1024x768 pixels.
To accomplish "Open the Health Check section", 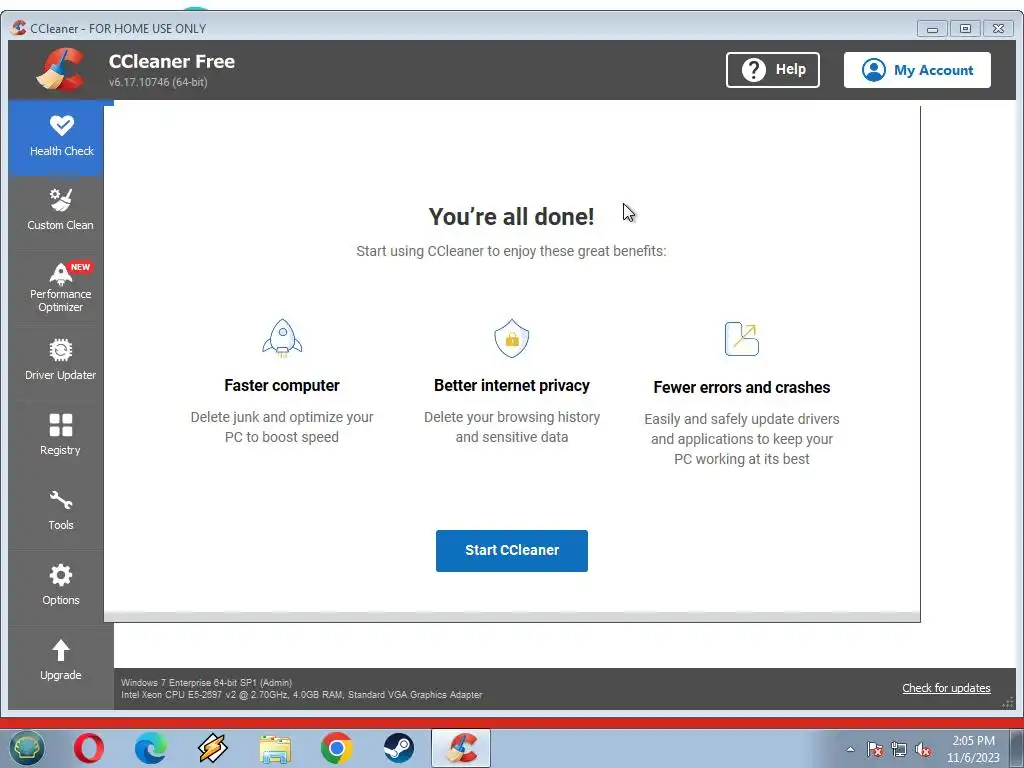I will tap(61, 138).
